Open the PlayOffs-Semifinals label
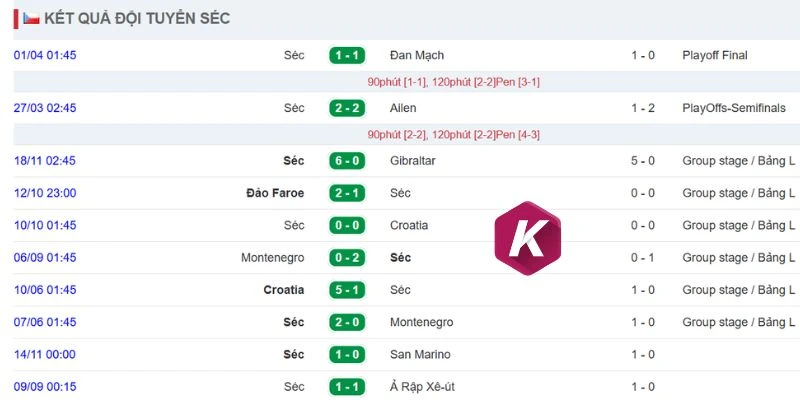 pyautogui.click(x=734, y=108)
